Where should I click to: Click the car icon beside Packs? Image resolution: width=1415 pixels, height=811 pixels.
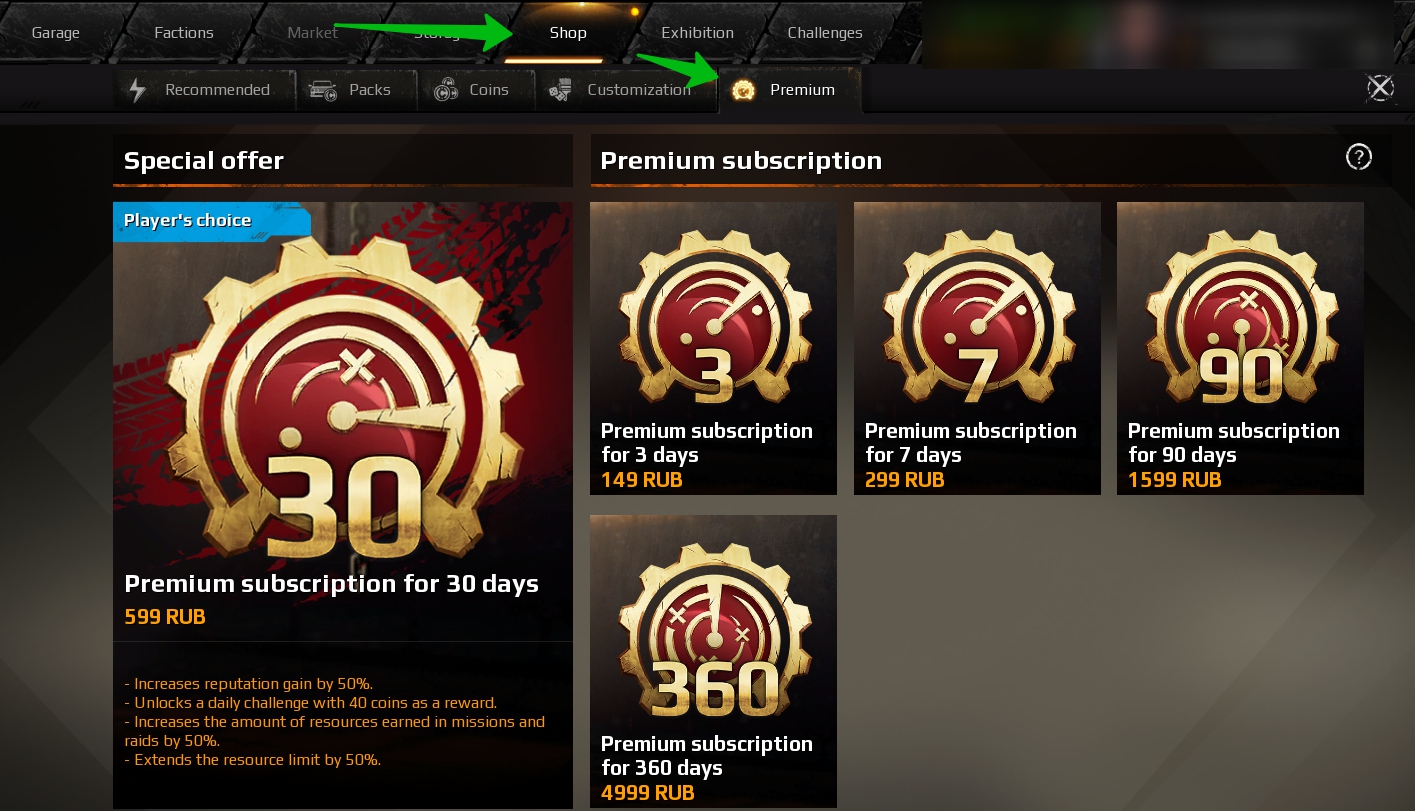pos(323,90)
